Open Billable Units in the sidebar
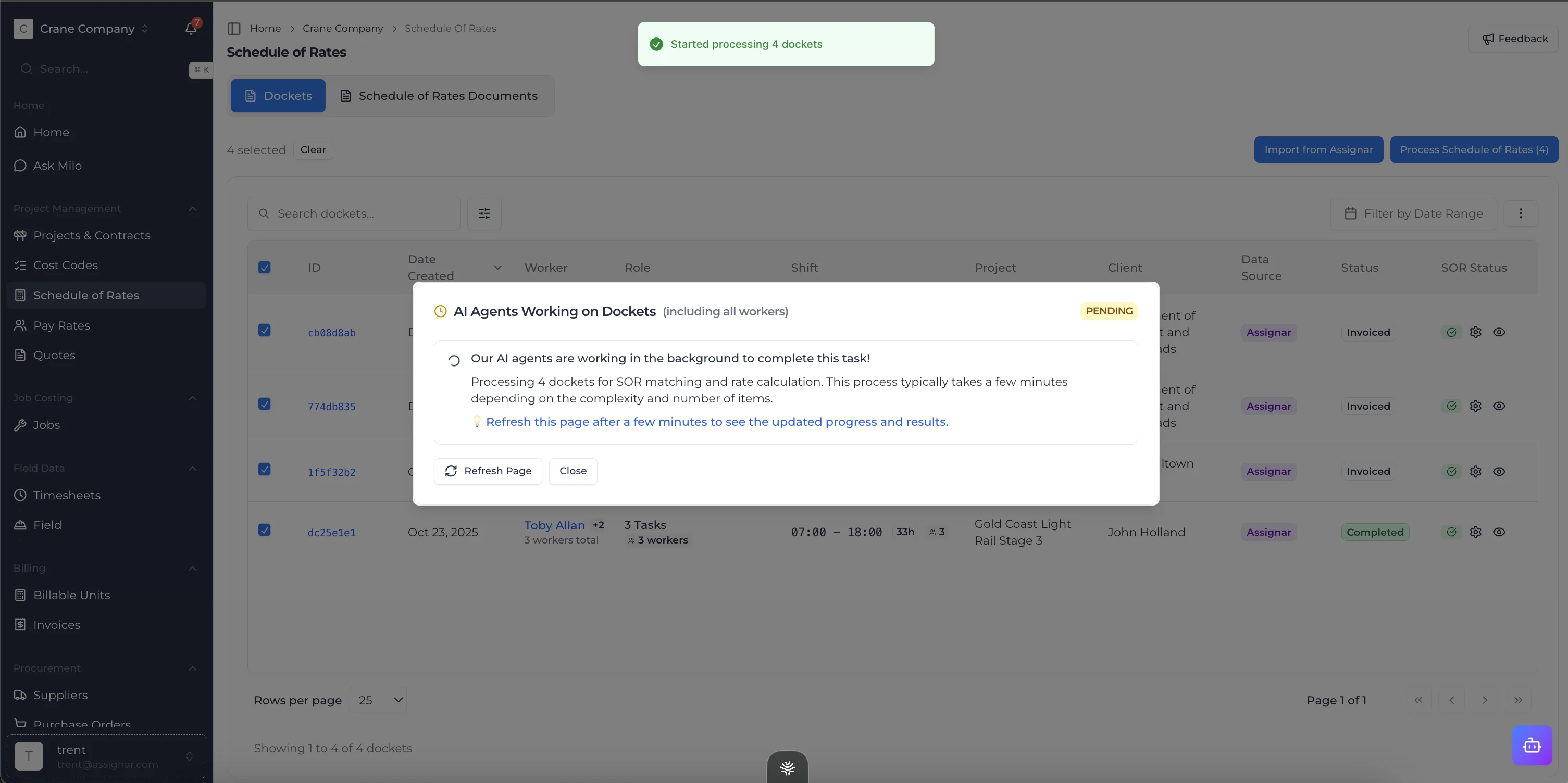 click(71, 595)
